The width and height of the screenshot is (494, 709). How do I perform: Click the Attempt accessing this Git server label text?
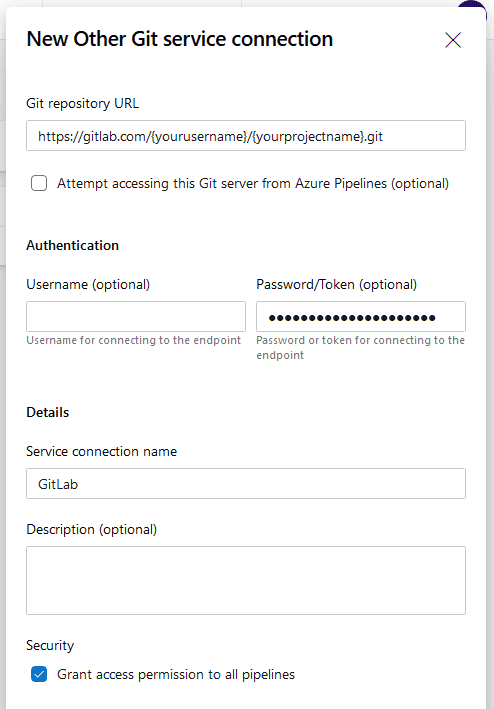(253, 183)
